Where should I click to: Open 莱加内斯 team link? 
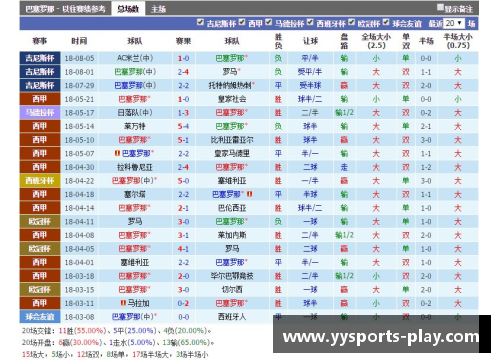[232, 235]
